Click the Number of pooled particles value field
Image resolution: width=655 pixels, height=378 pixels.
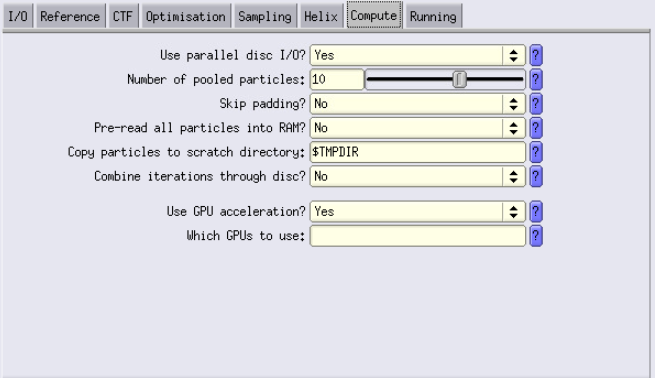coord(337,79)
